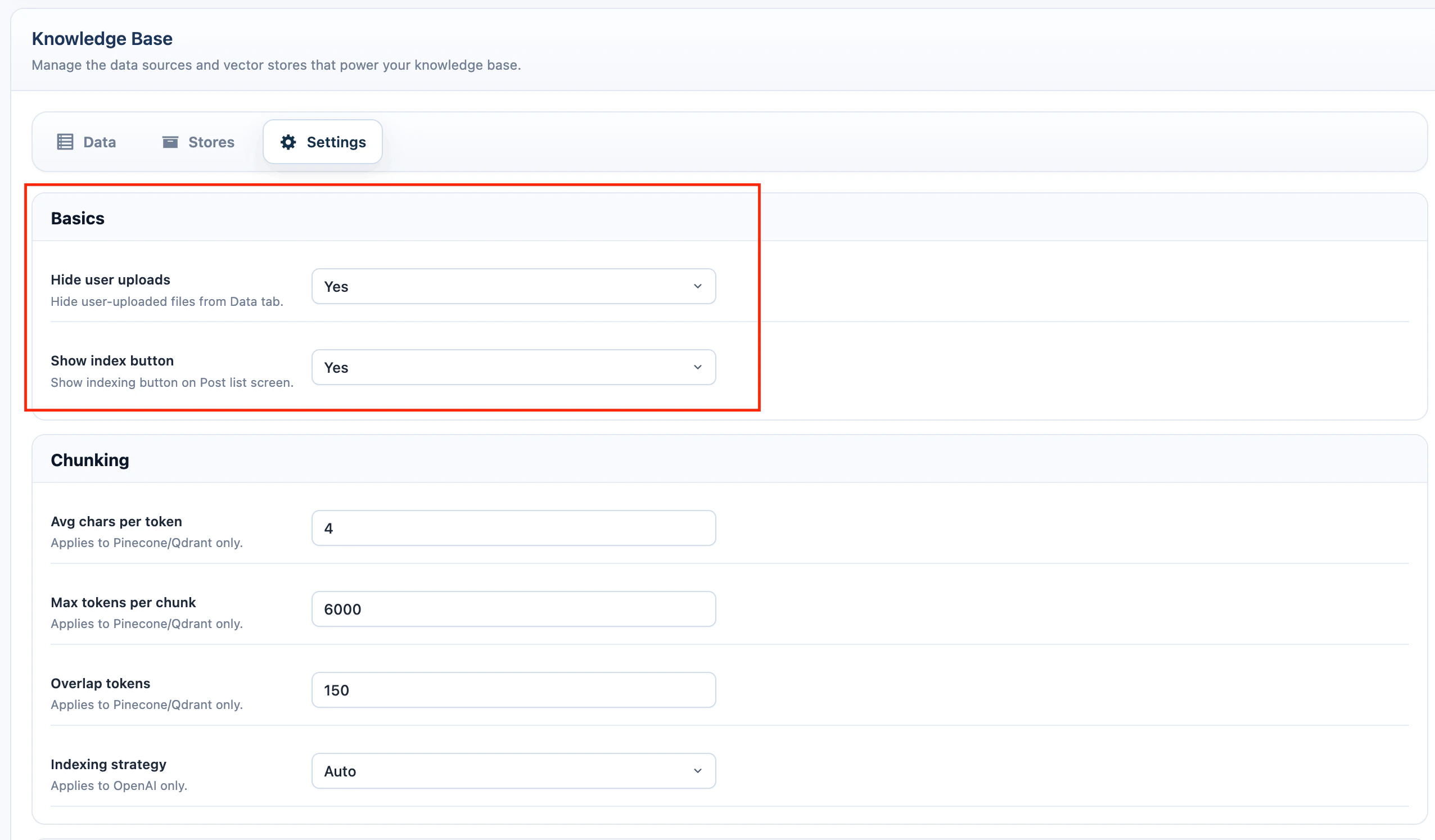Click the "Indexing strategy" label
The image size is (1435, 840).
pyautogui.click(x=108, y=764)
